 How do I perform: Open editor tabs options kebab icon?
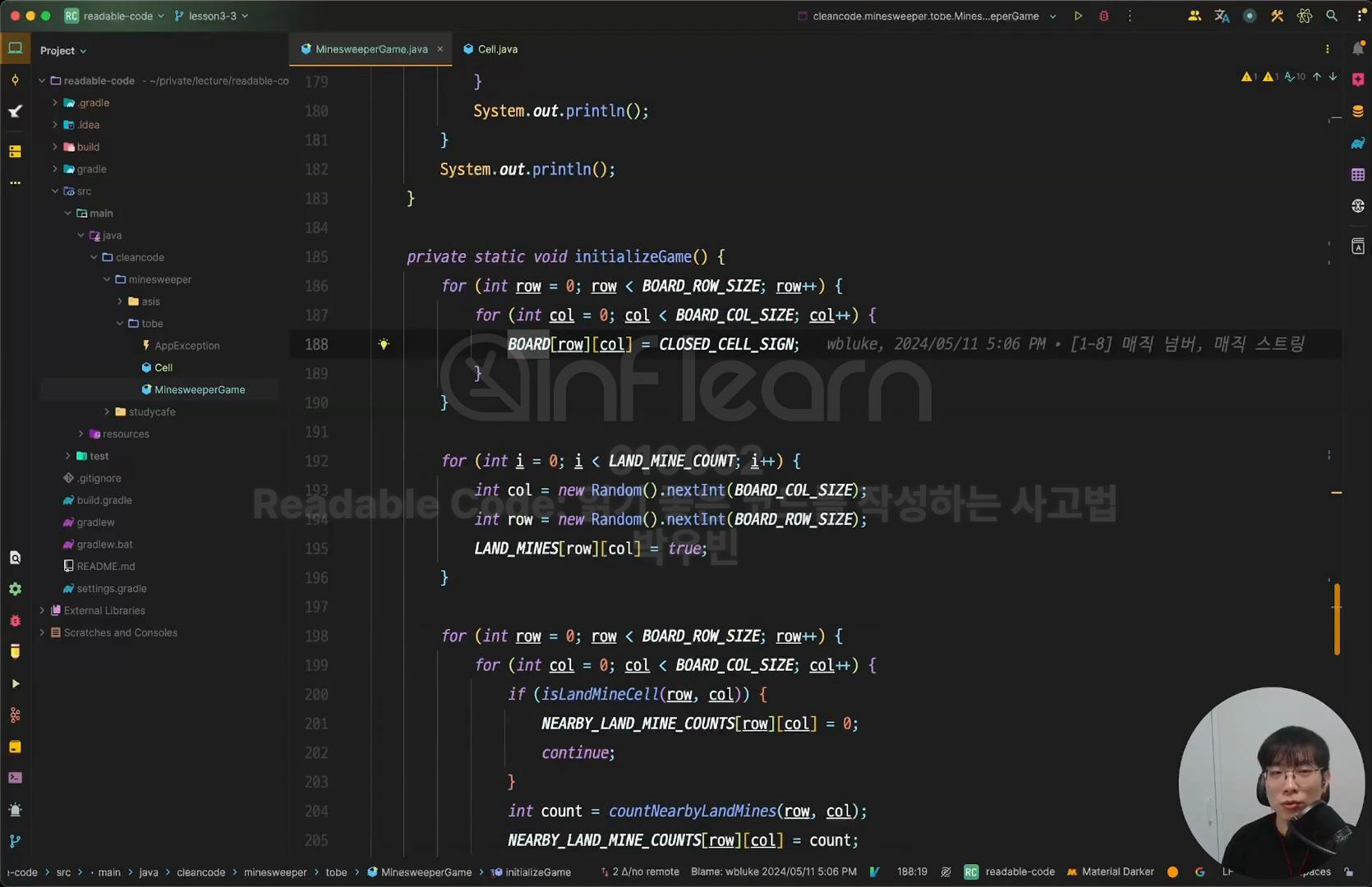1328,49
